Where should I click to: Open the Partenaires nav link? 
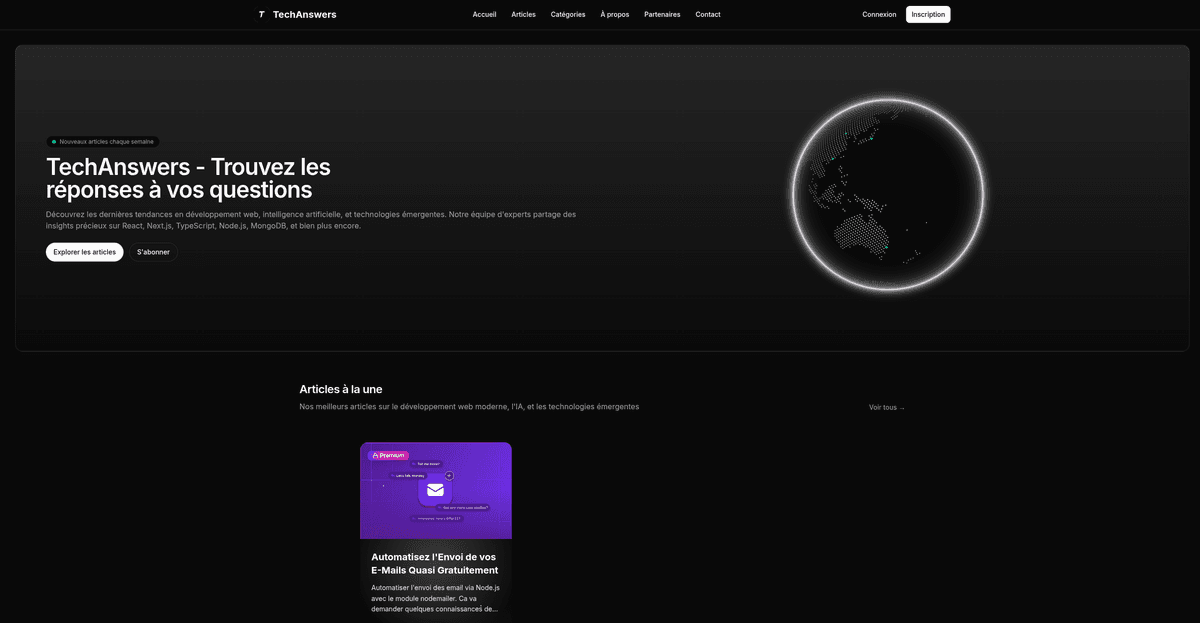point(662,14)
